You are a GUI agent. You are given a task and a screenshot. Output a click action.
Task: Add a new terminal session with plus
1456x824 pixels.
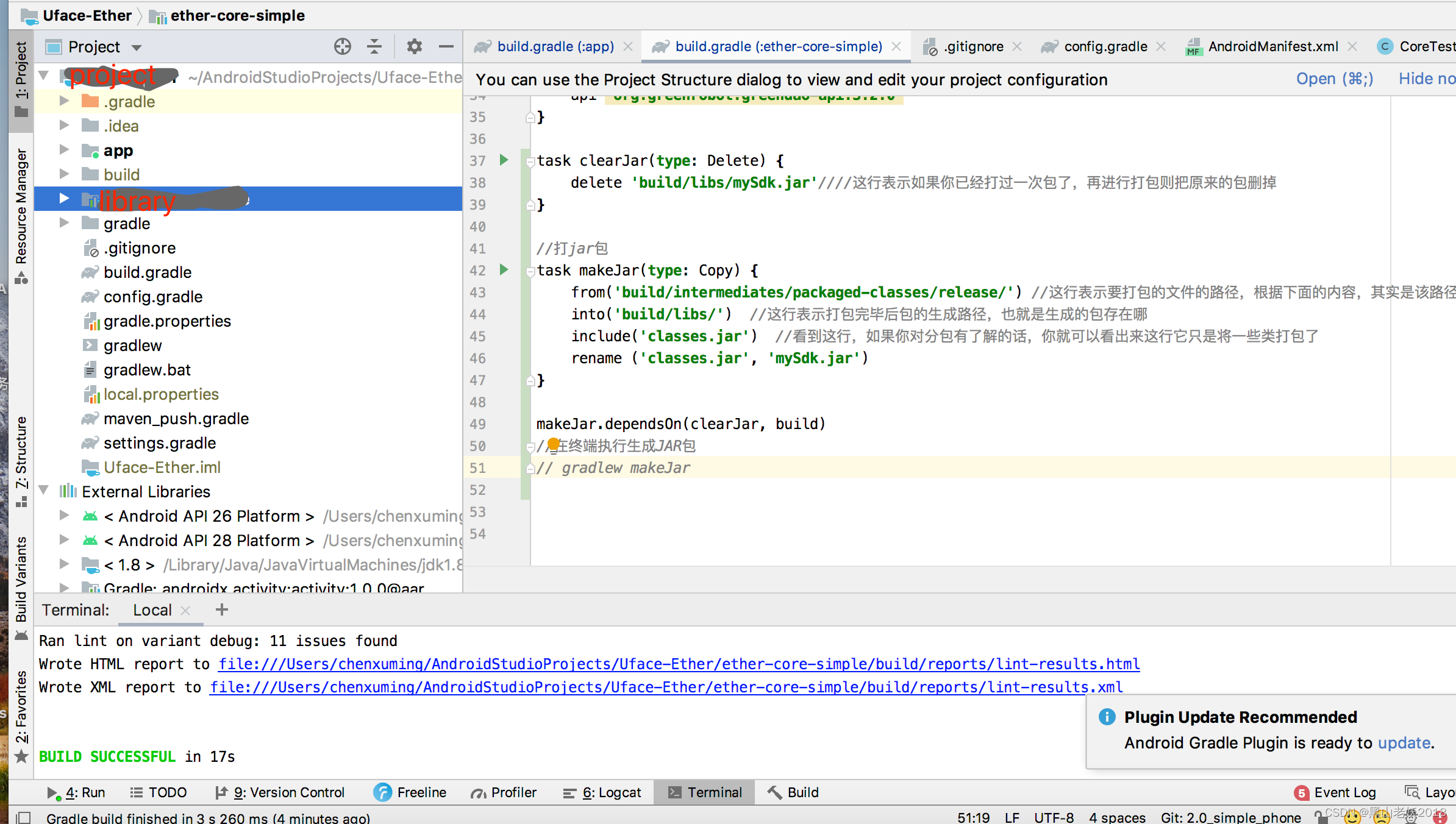coord(222,609)
